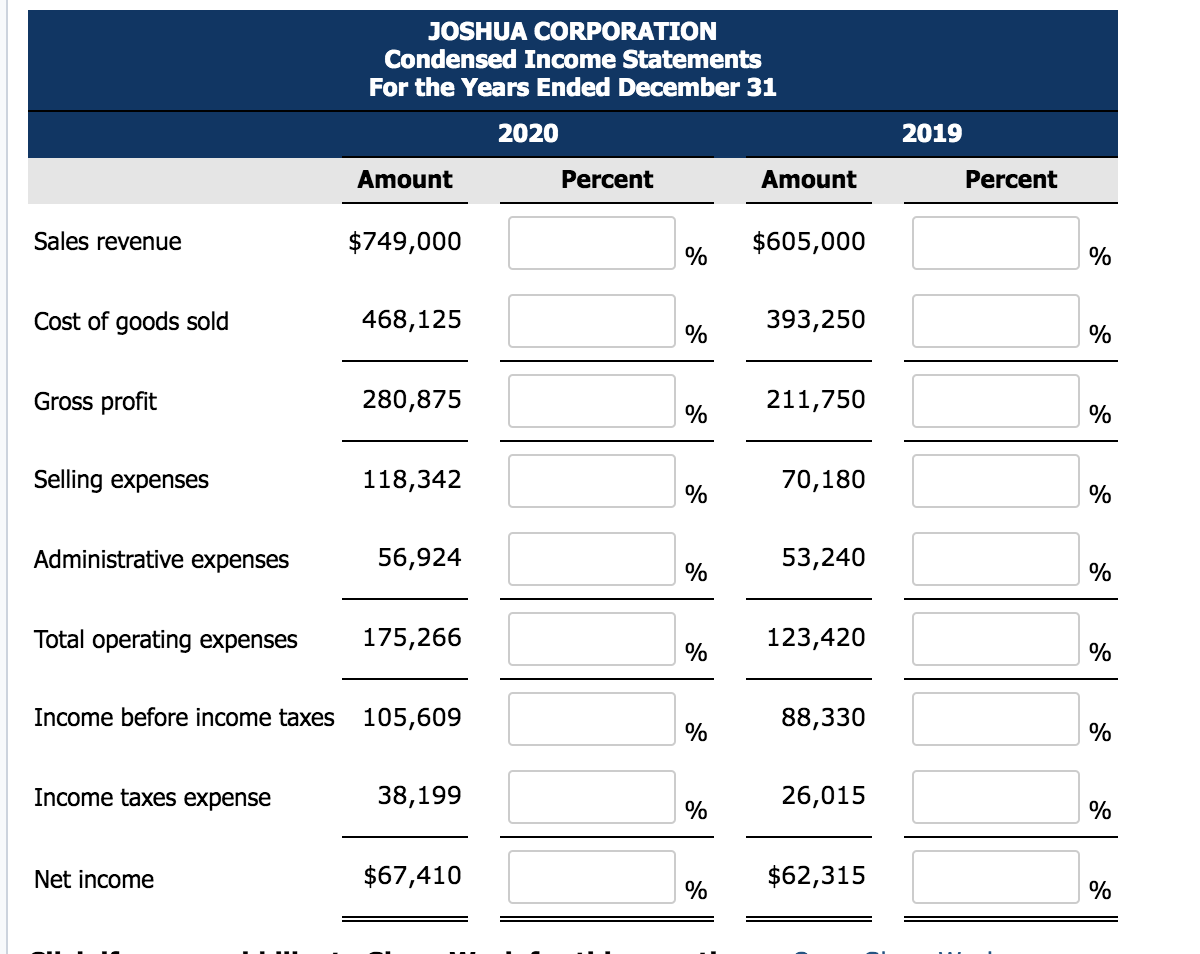Click the 2020 Income before income taxes percent field

[x=590, y=718]
